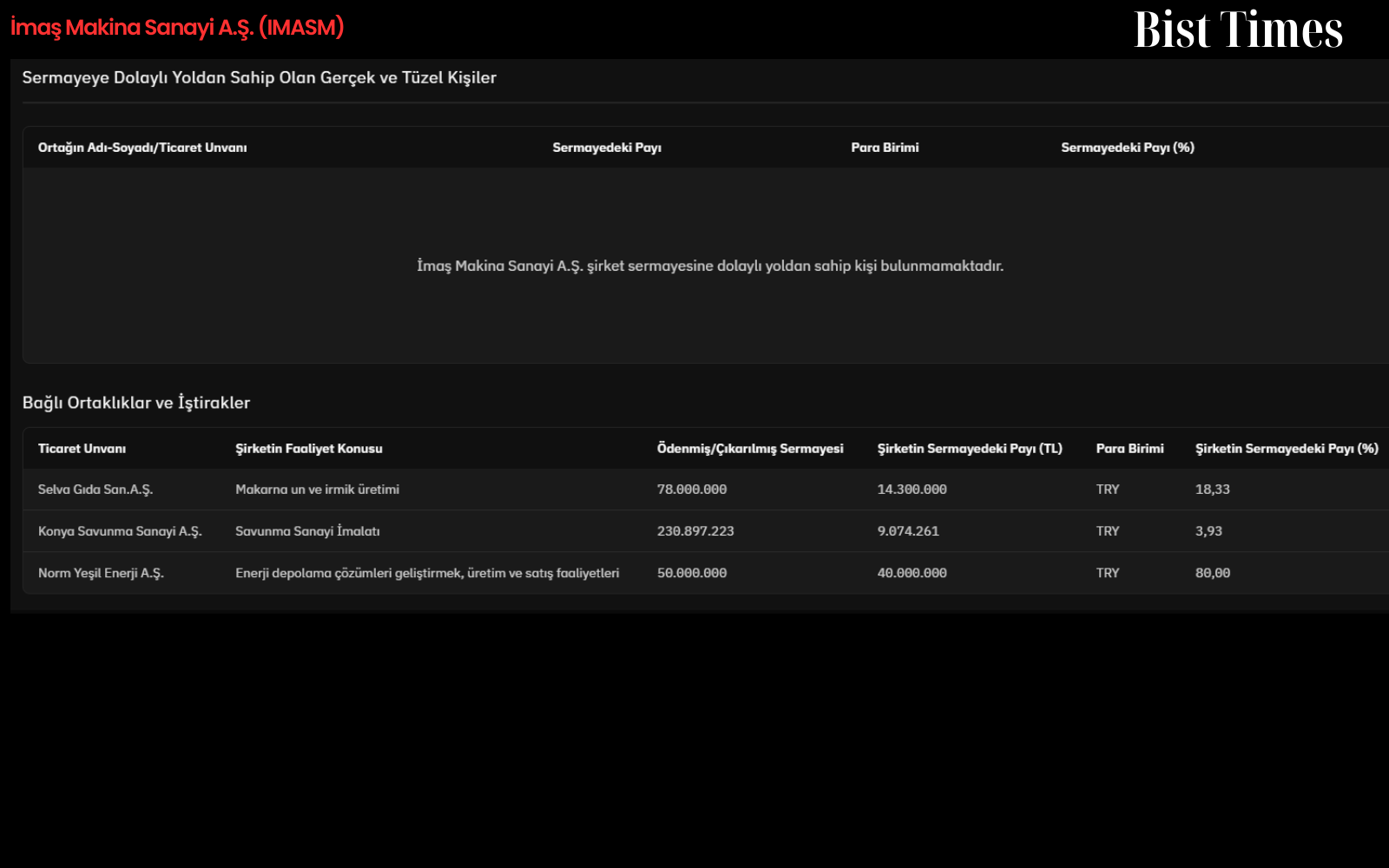Click 'Makarna un ve irmik üretimi' cell

click(x=317, y=490)
